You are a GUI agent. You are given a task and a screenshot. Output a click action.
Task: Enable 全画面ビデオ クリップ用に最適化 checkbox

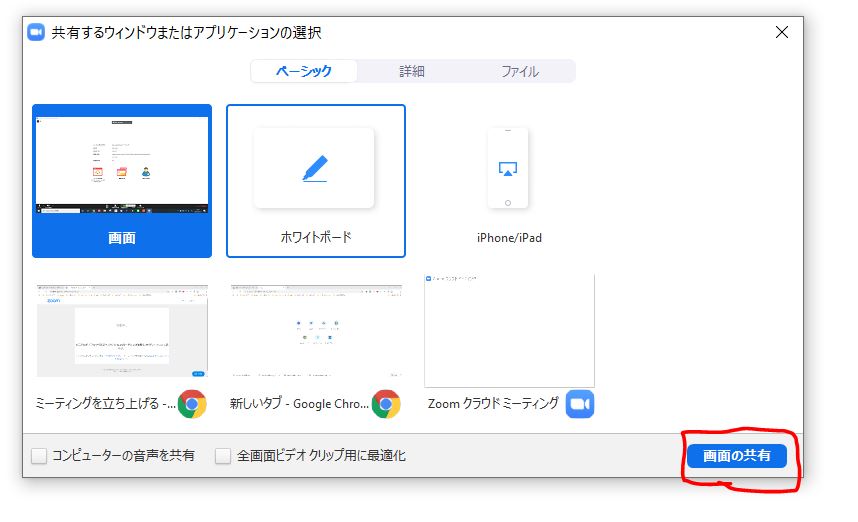(223, 455)
